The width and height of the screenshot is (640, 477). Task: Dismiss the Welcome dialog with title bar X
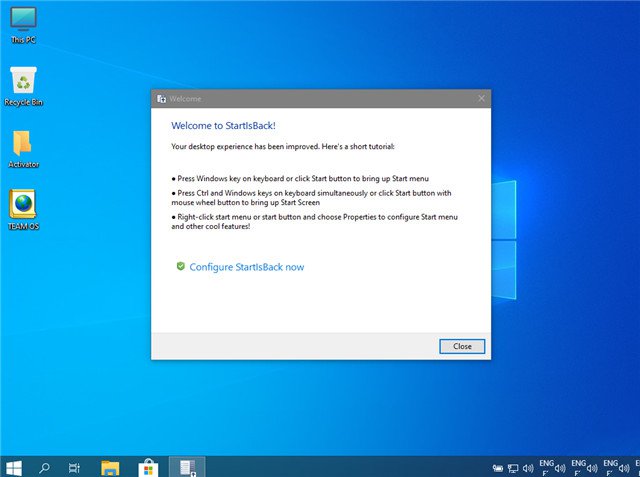coord(482,98)
